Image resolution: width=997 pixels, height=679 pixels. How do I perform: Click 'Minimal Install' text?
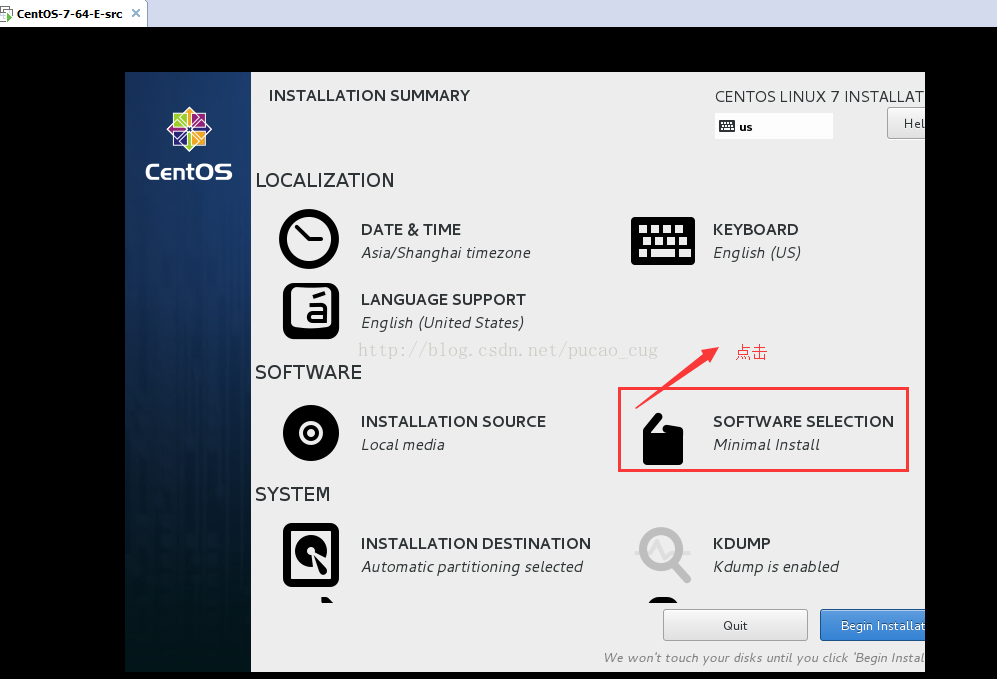click(x=766, y=445)
